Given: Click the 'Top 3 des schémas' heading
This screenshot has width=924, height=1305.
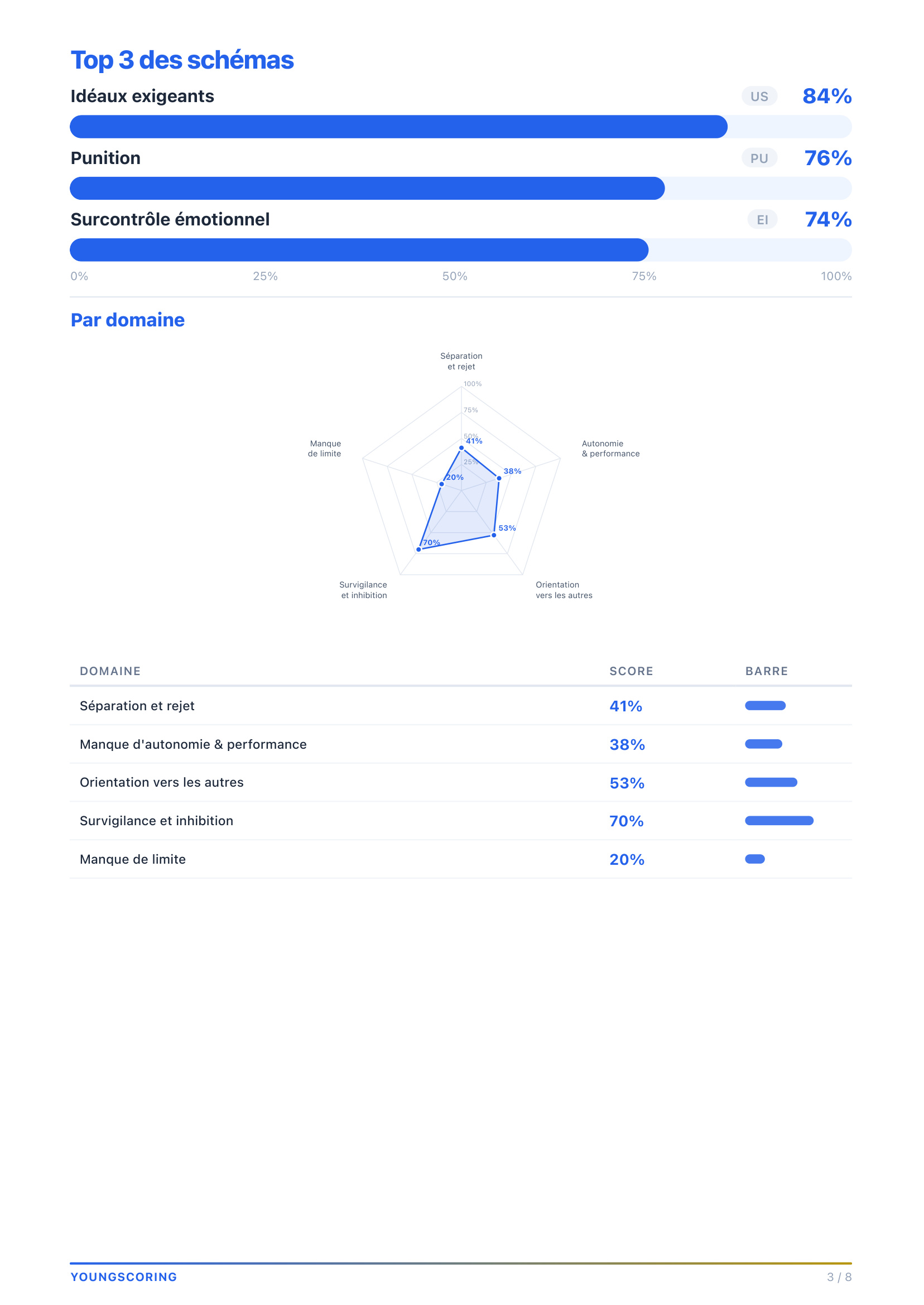Looking at the screenshot, I should pos(182,60).
